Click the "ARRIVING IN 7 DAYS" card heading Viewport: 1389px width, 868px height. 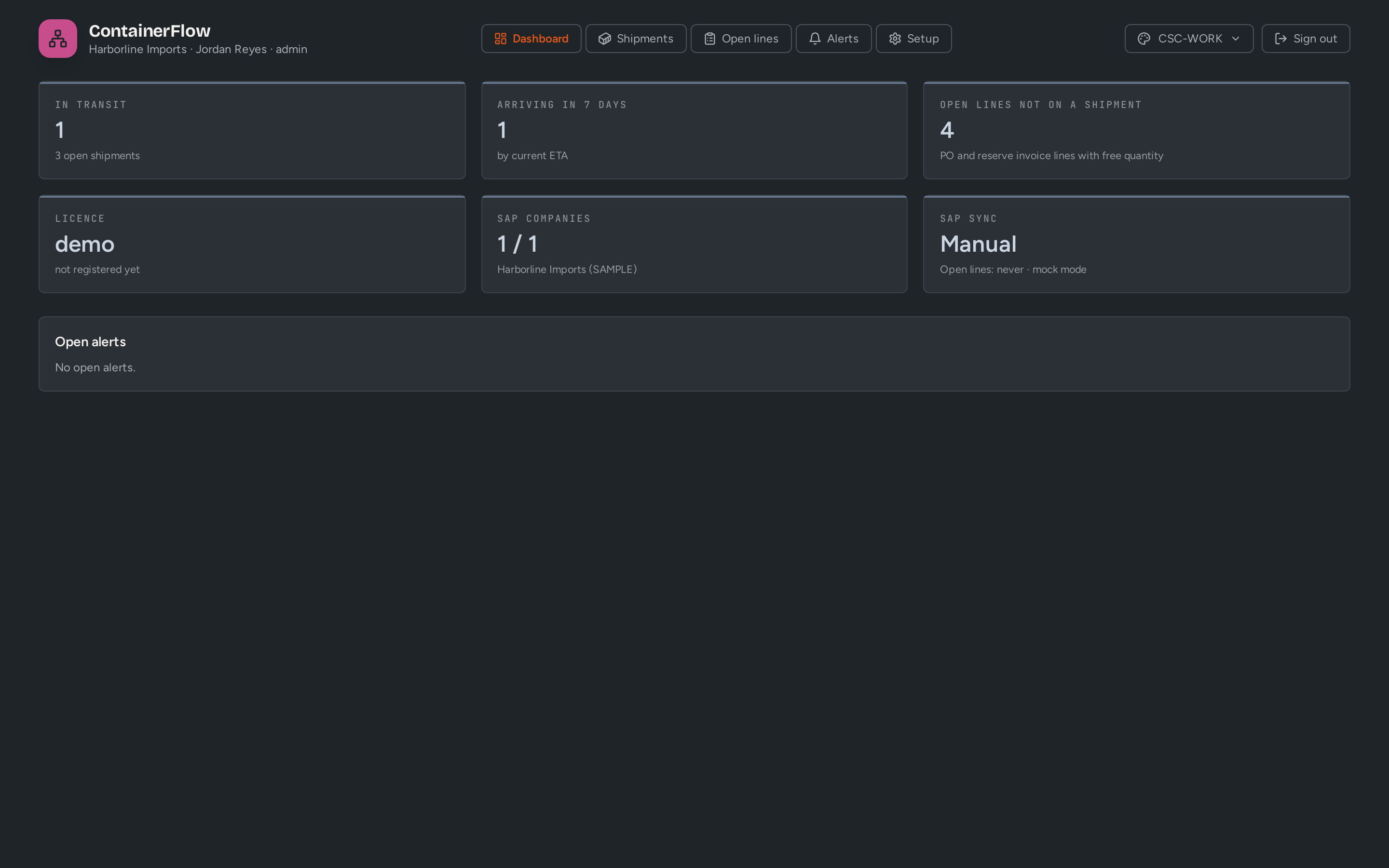(562, 105)
